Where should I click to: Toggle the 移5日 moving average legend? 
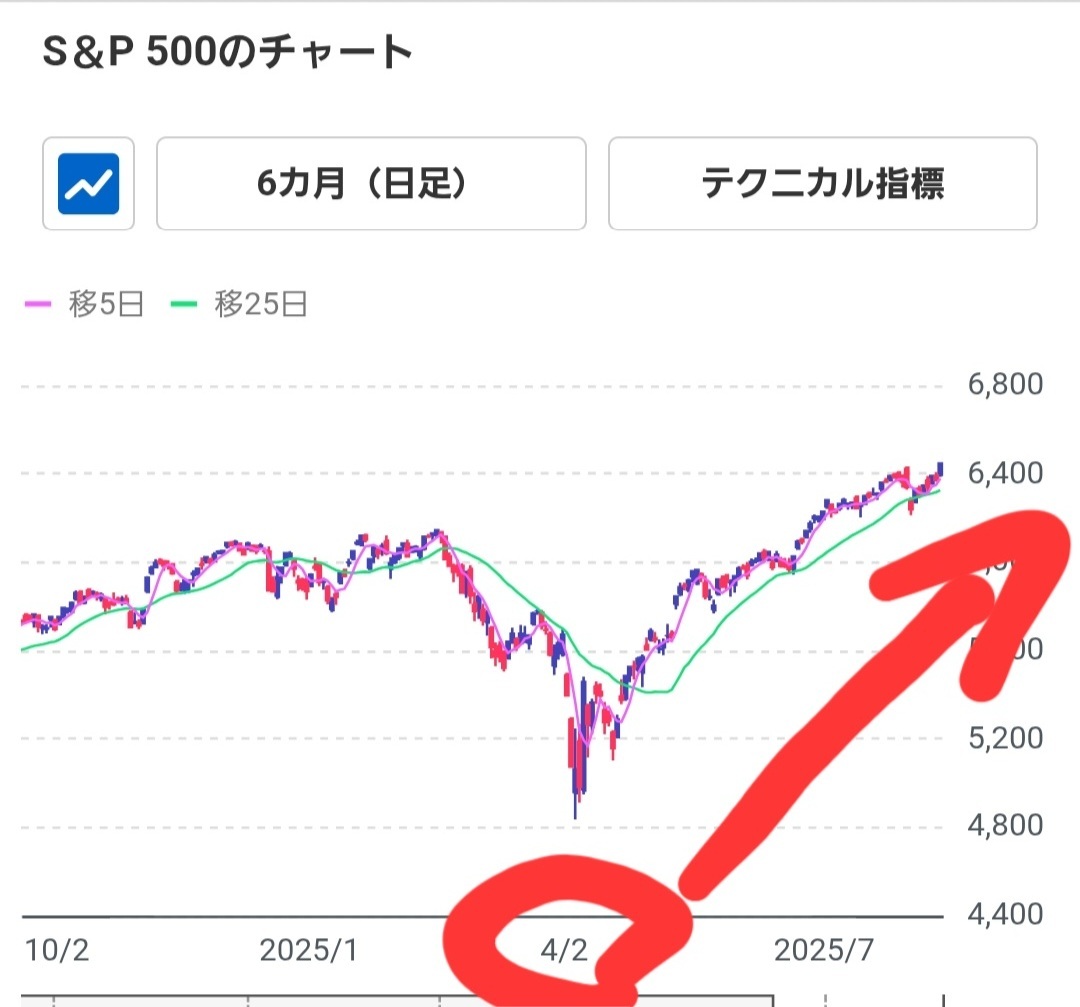tap(84, 304)
